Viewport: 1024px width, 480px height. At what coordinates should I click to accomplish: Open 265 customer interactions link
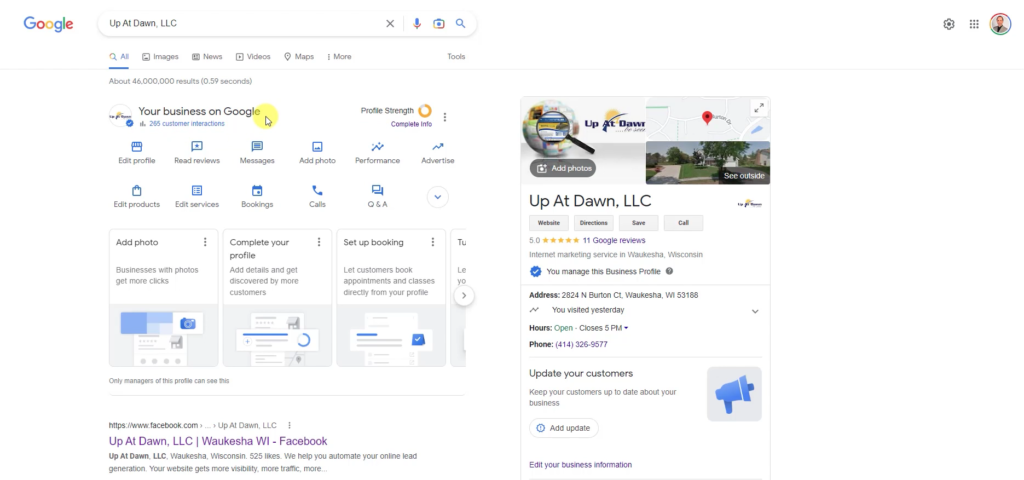187,123
